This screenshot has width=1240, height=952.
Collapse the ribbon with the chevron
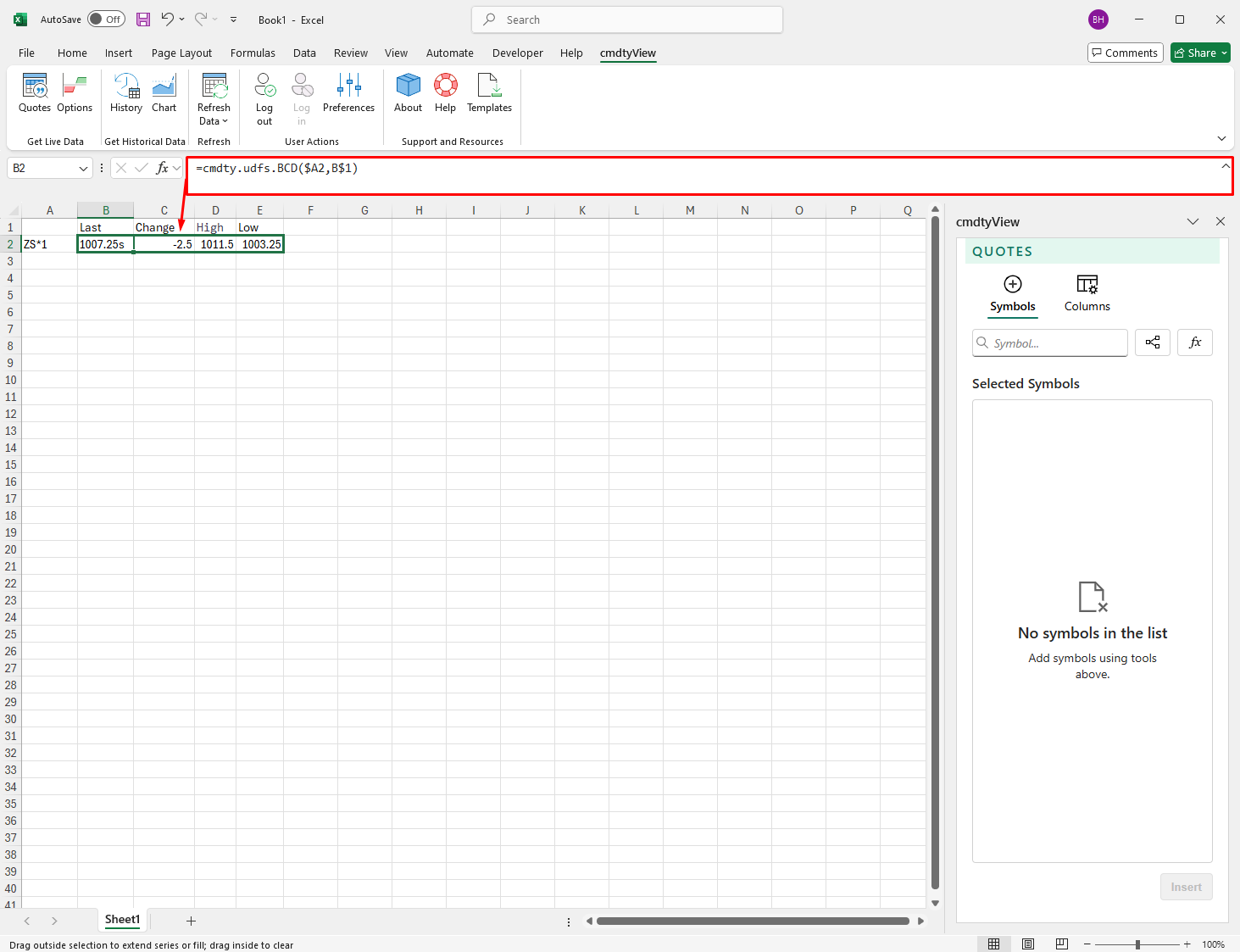pyautogui.click(x=1221, y=138)
